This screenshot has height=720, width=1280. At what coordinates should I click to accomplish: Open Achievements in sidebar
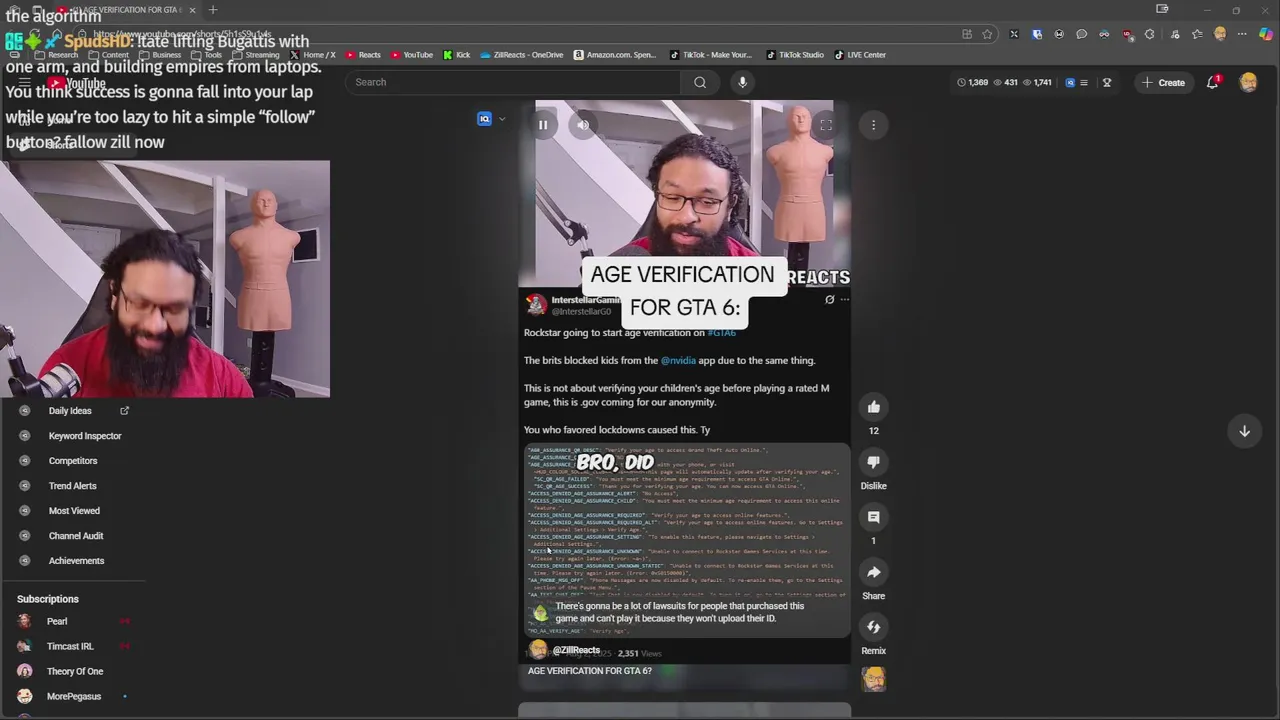(x=76, y=561)
